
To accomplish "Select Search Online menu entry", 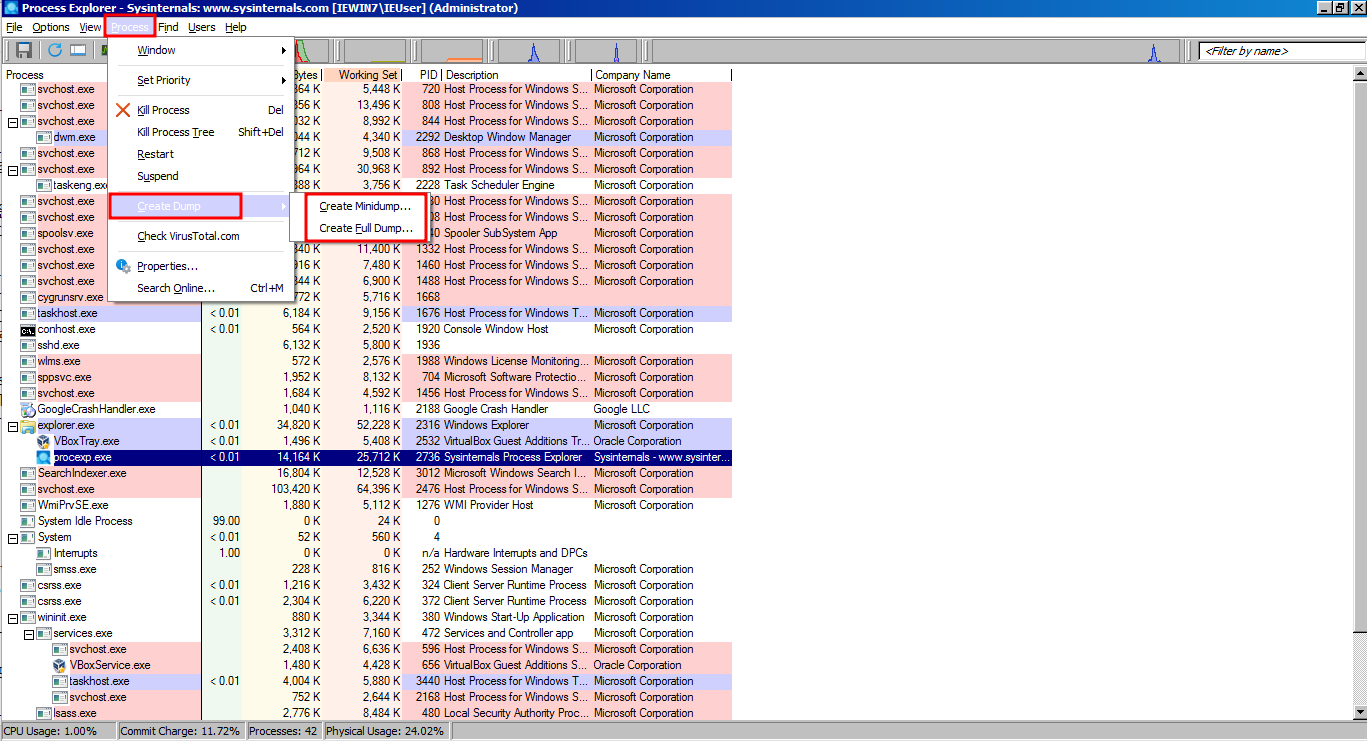I will (201, 288).
